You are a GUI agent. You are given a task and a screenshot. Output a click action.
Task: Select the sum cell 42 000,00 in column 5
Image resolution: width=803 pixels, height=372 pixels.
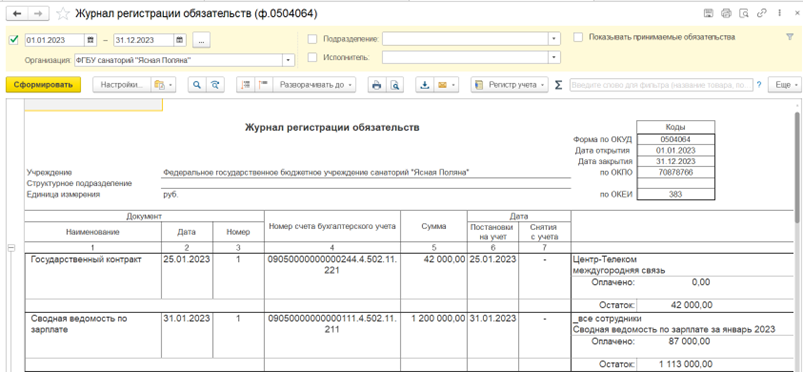coord(434,276)
